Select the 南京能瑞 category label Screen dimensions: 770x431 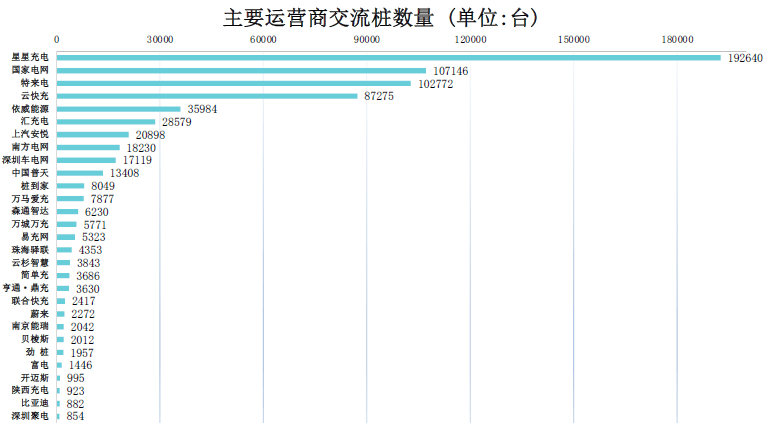[x=30, y=326]
